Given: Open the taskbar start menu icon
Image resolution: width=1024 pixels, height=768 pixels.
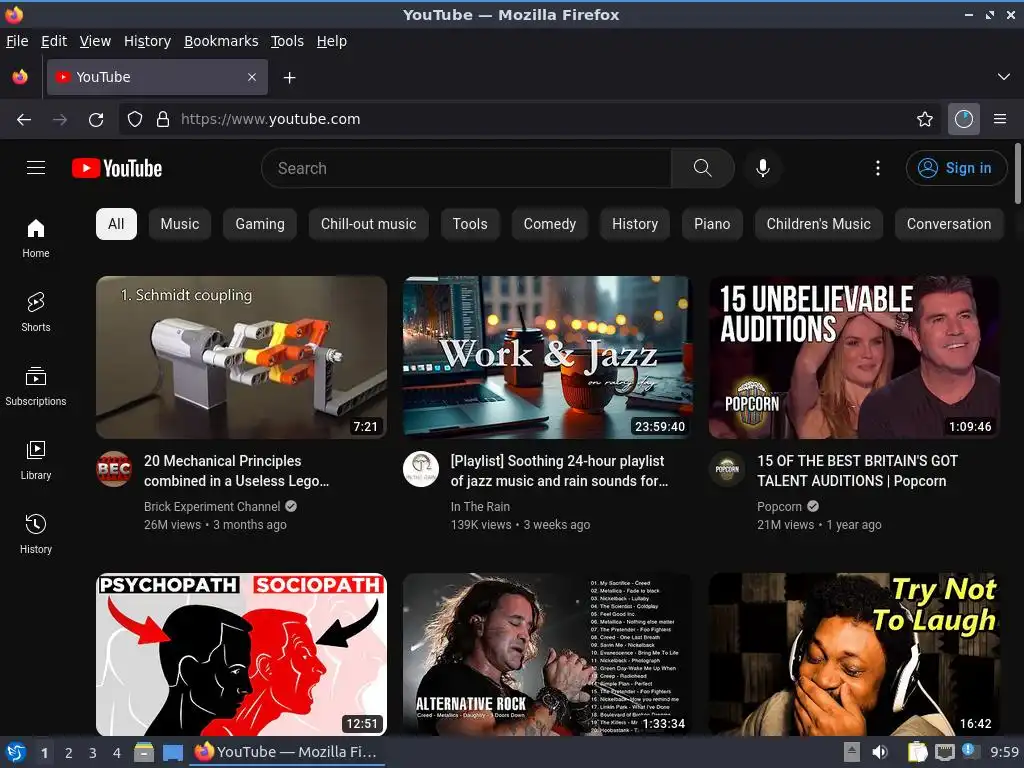Looking at the screenshot, I should pos(15,752).
